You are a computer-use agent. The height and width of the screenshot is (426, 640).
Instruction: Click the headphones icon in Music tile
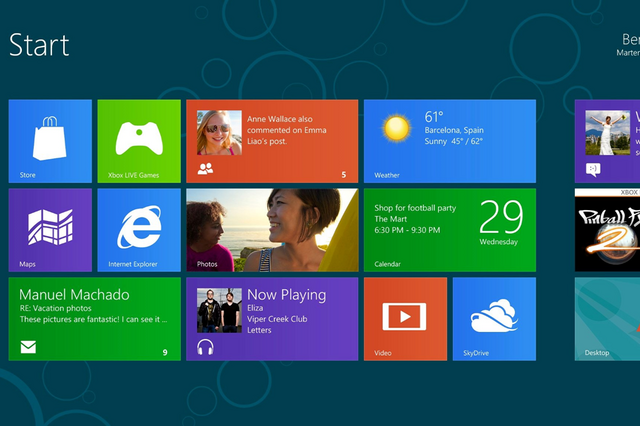pyautogui.click(x=205, y=347)
